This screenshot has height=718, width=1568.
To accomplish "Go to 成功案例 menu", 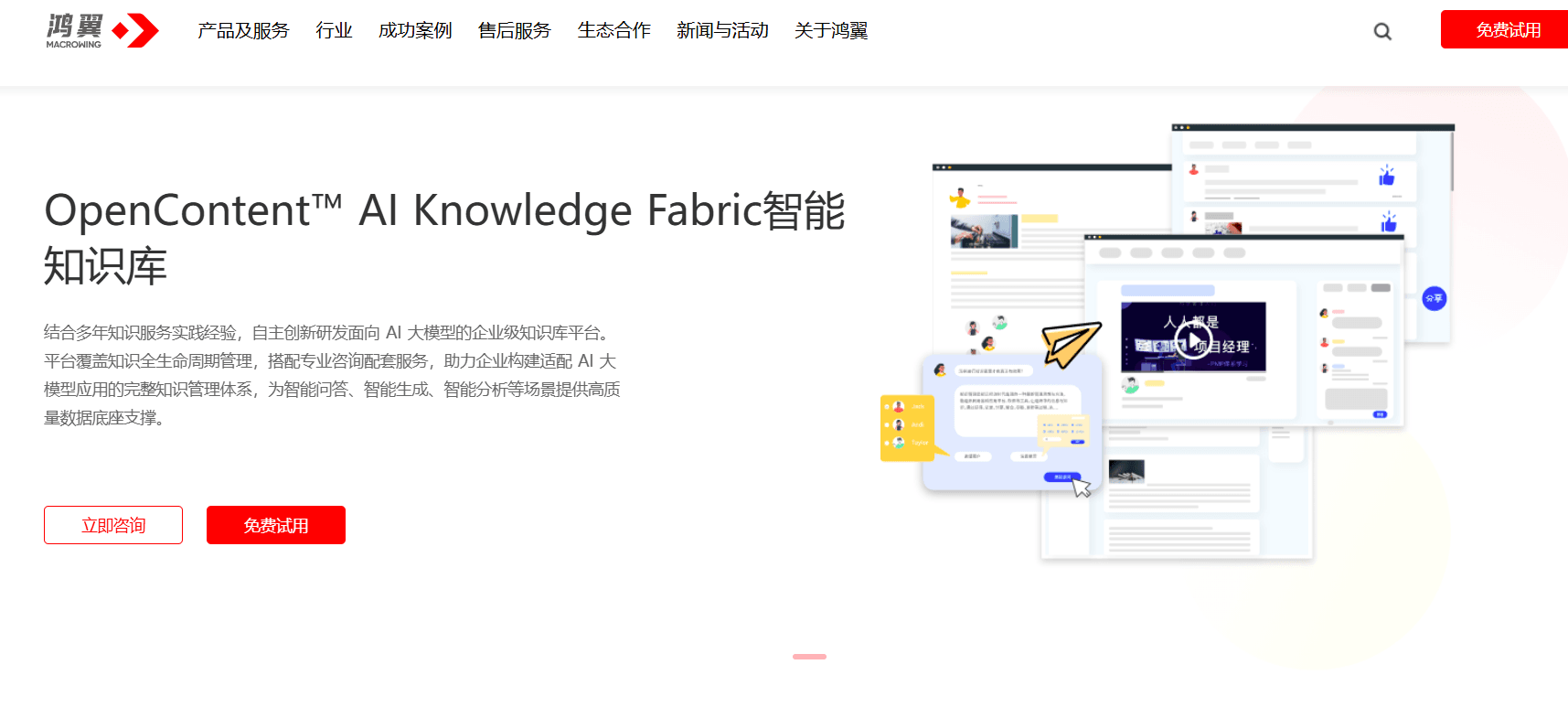I will coord(415,30).
